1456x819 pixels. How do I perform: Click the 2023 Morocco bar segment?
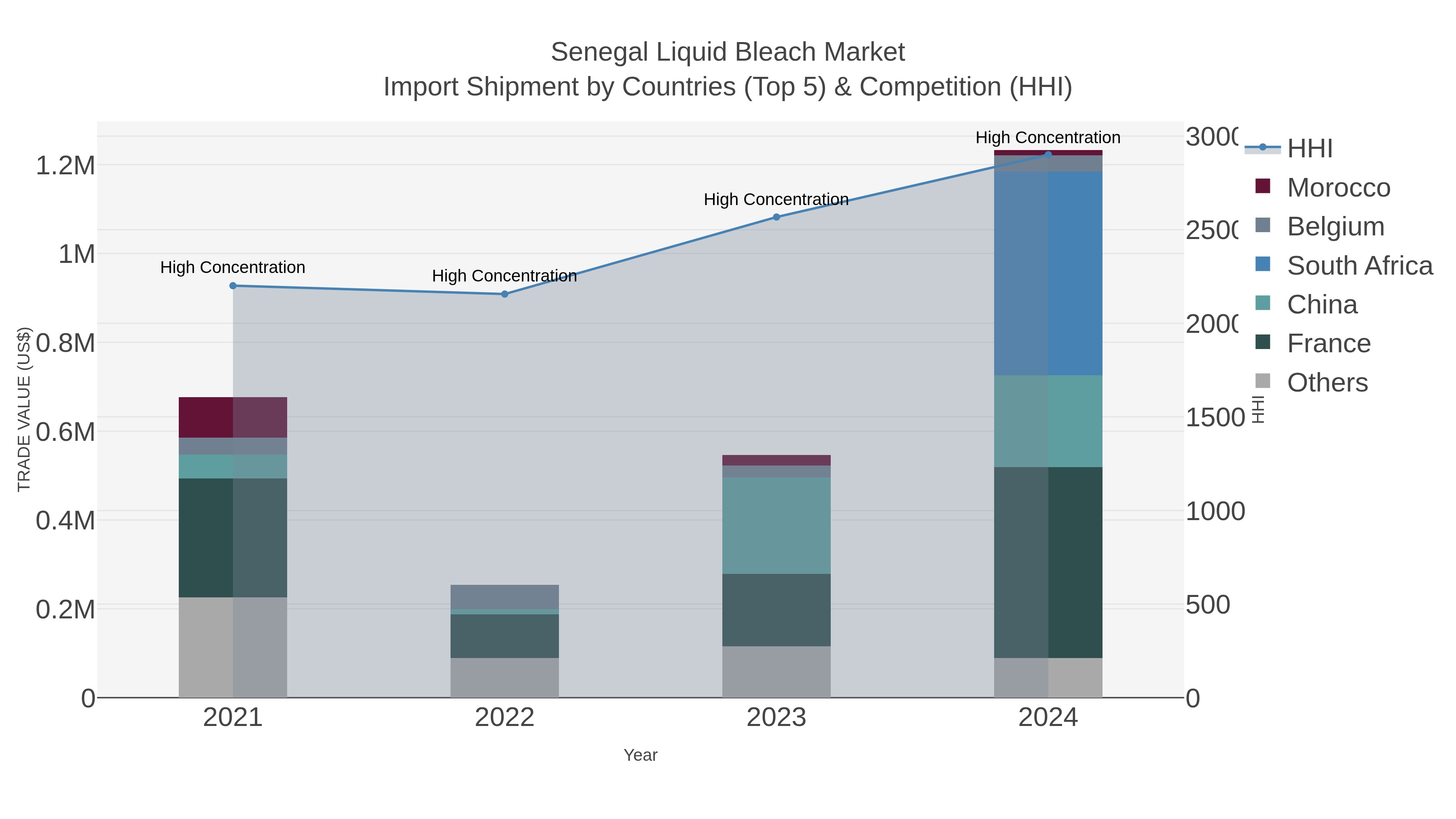tap(777, 461)
